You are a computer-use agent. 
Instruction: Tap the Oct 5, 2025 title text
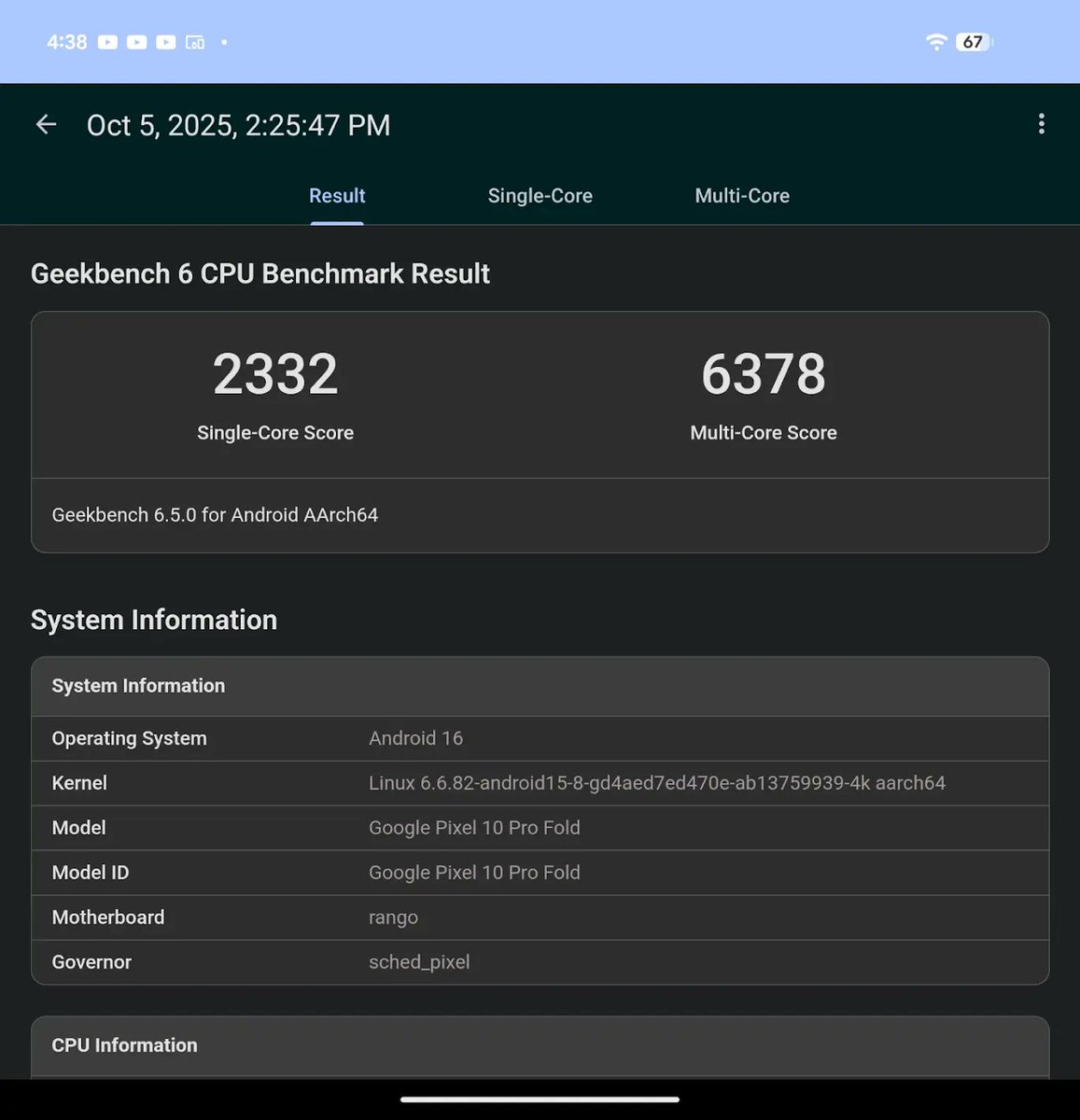coord(239,125)
